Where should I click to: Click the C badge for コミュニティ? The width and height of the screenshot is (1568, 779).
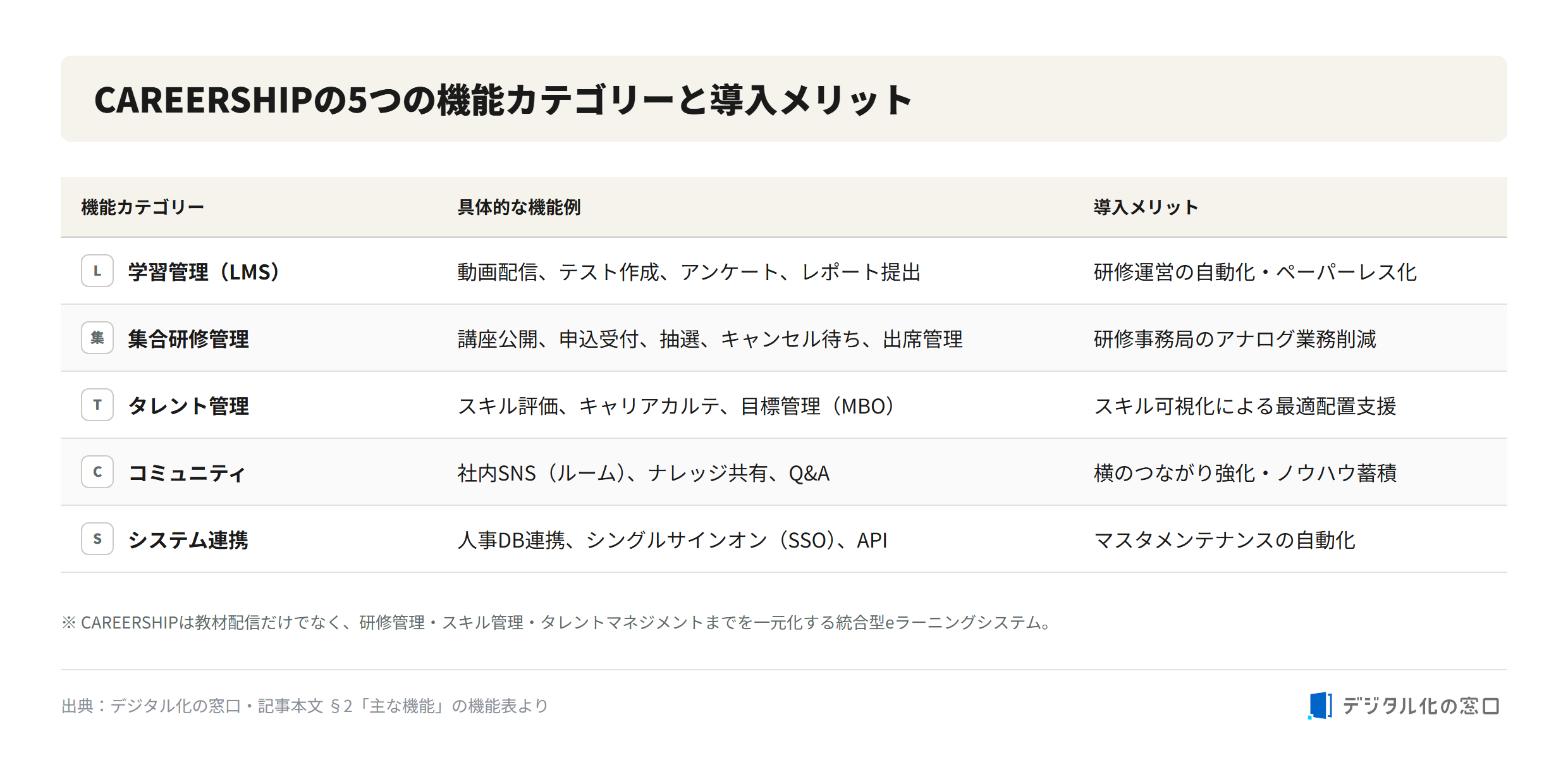point(97,472)
